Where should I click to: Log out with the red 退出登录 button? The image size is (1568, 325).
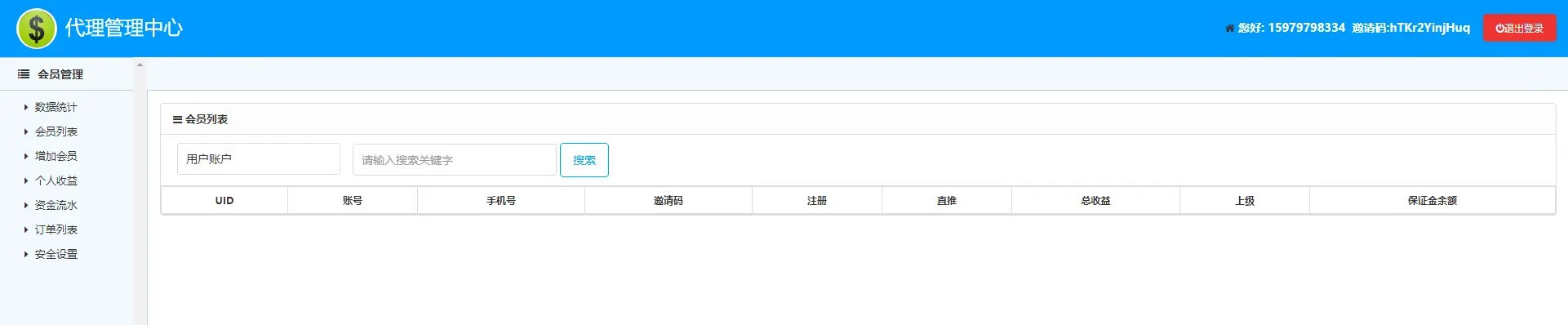[x=1519, y=29]
